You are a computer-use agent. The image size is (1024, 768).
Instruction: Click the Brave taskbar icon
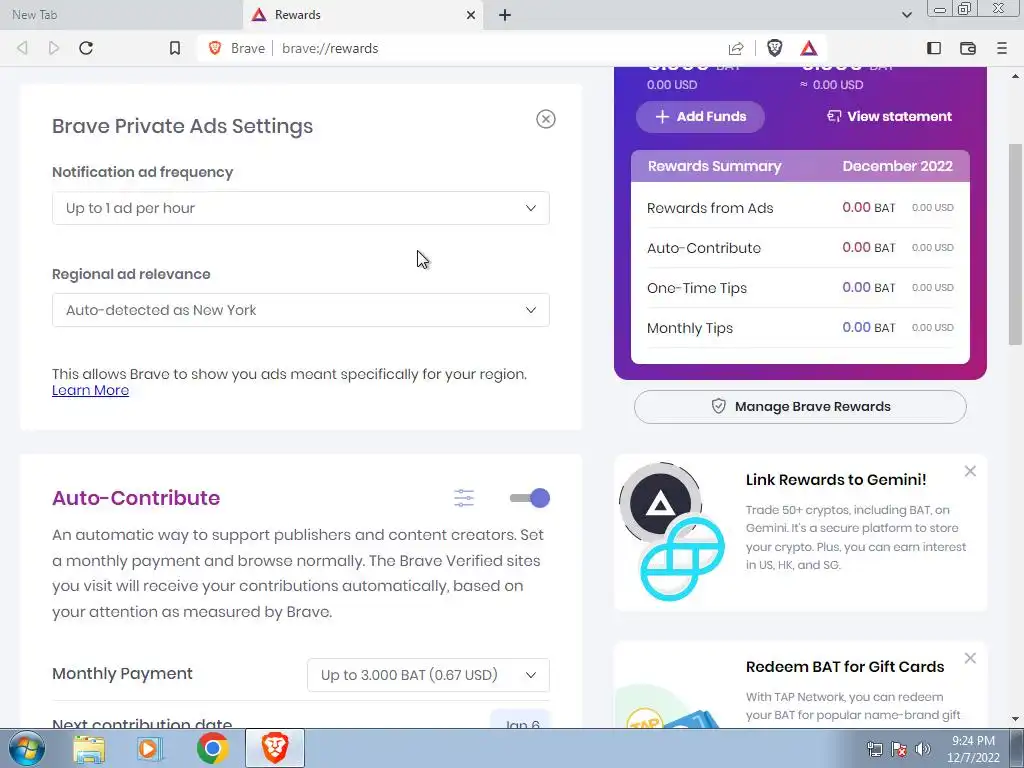pos(275,748)
